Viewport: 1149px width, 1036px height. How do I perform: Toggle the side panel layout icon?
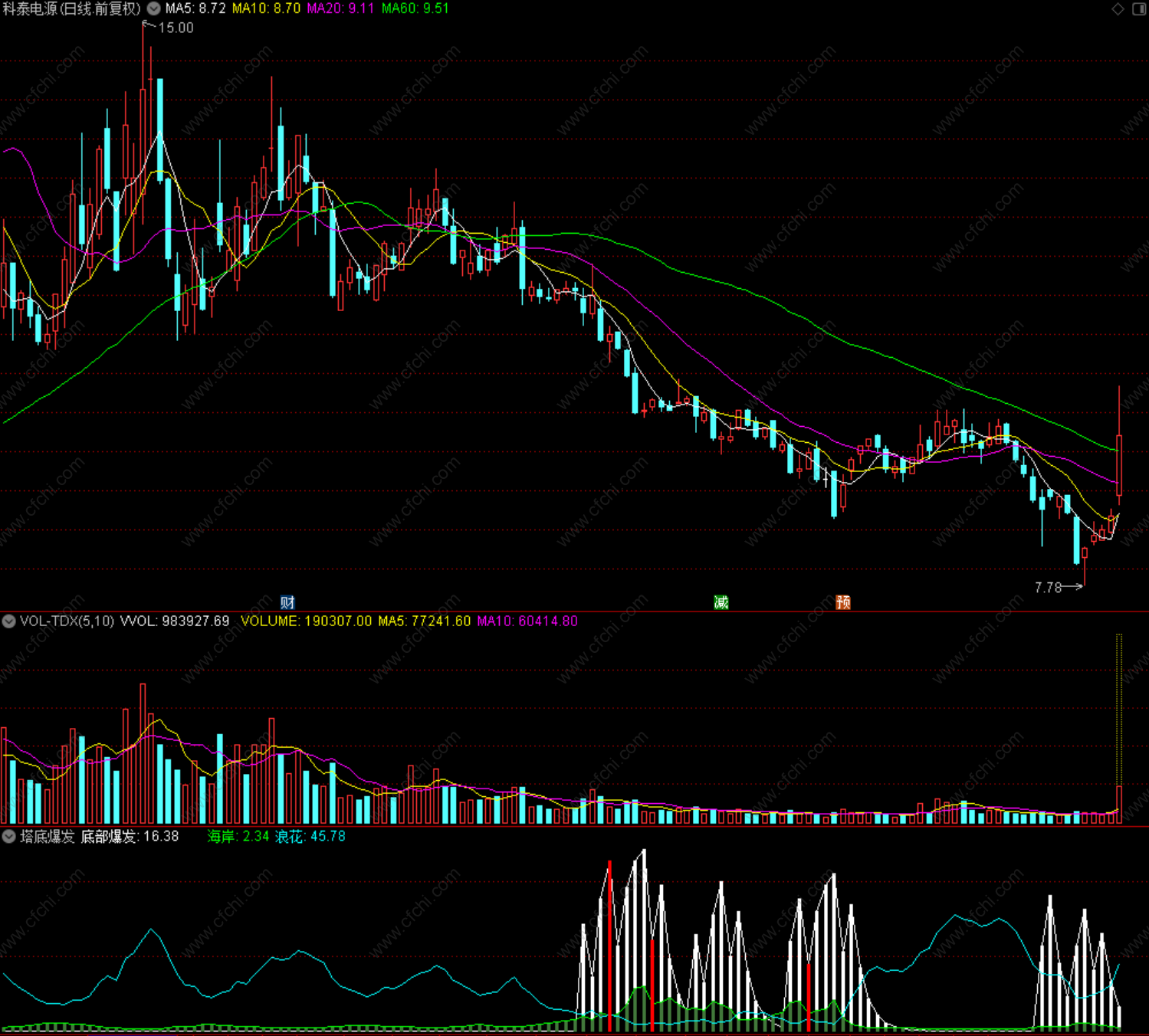(x=1139, y=9)
